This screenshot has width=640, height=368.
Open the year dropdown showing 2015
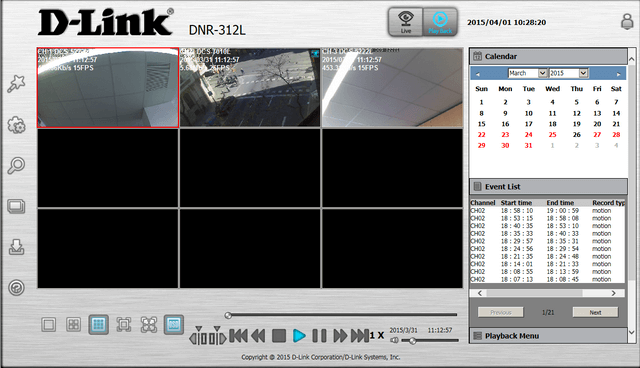point(569,73)
